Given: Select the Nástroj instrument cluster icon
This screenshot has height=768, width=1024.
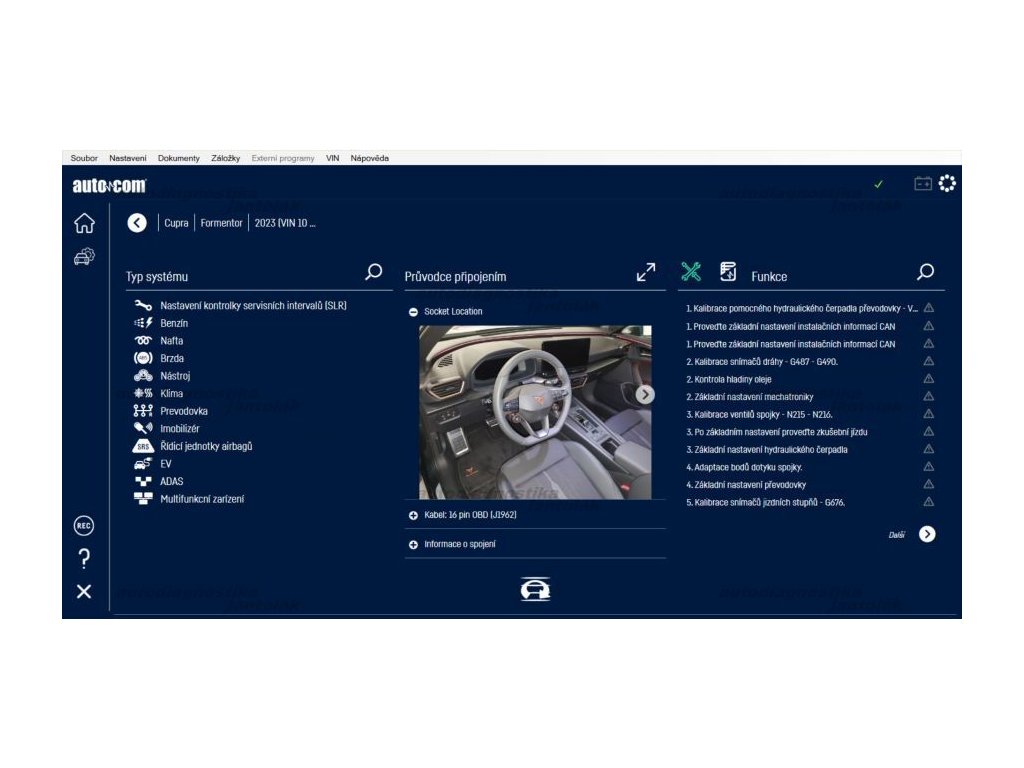Looking at the screenshot, I should [143, 376].
